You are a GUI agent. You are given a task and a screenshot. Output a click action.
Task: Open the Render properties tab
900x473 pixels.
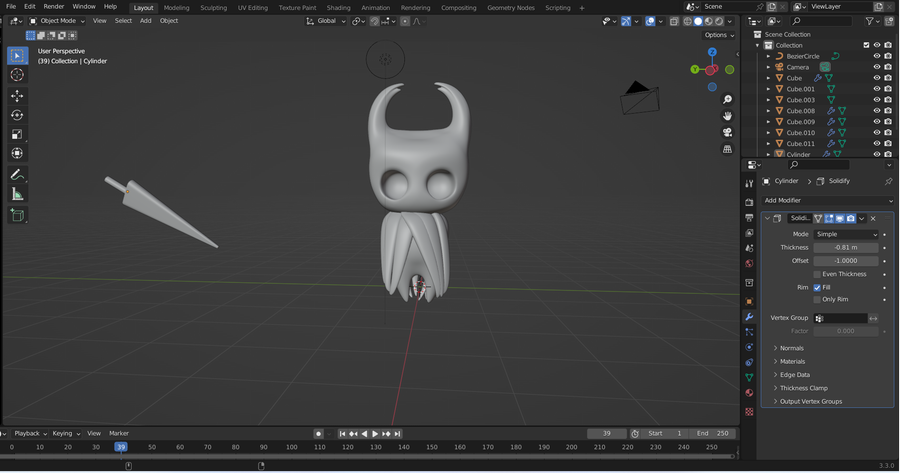pyautogui.click(x=749, y=202)
